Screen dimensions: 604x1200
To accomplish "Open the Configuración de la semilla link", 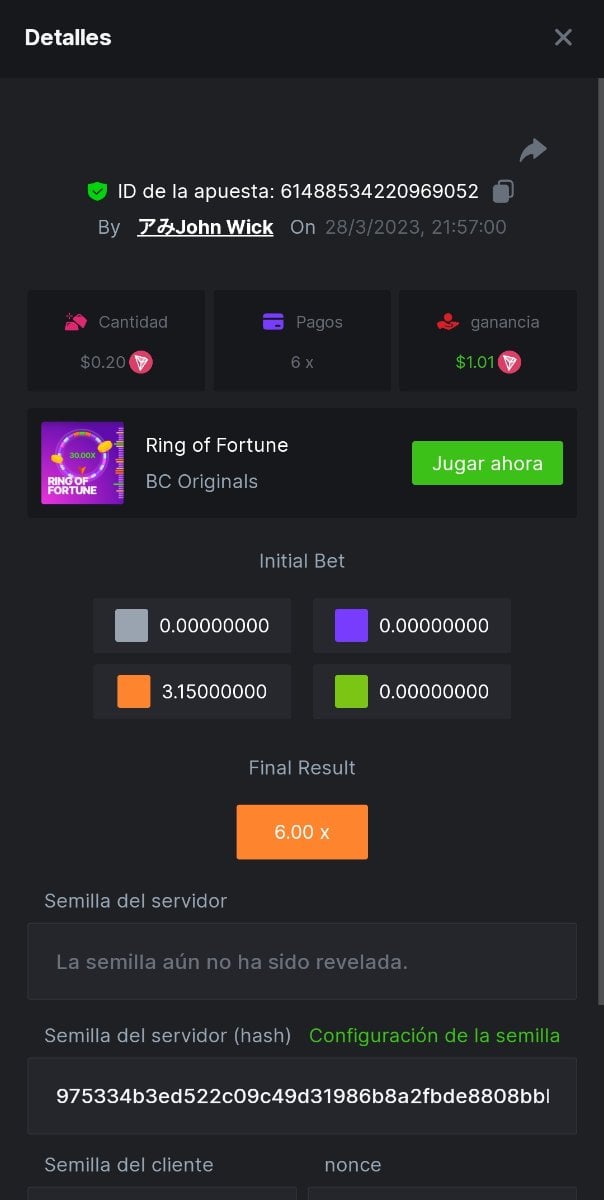I will (434, 1036).
